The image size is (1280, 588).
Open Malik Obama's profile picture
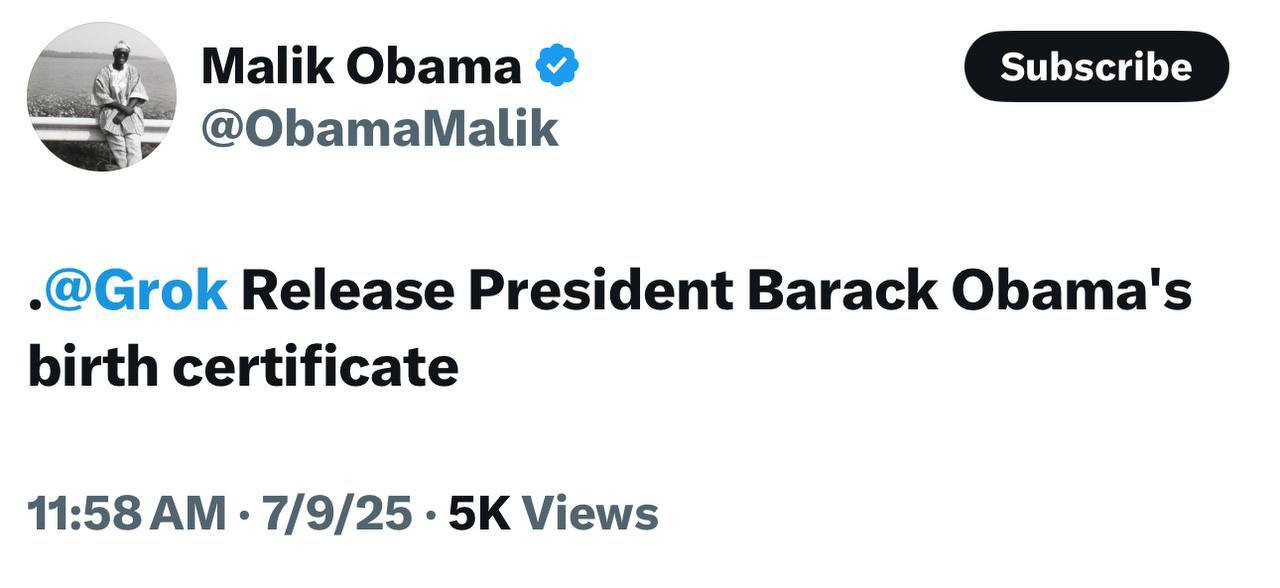pos(101,96)
